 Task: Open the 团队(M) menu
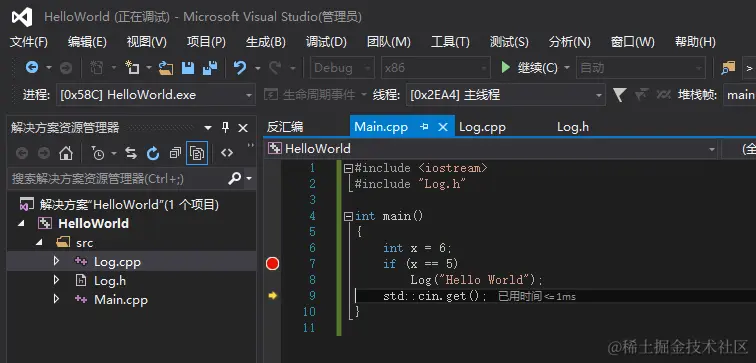click(x=389, y=42)
